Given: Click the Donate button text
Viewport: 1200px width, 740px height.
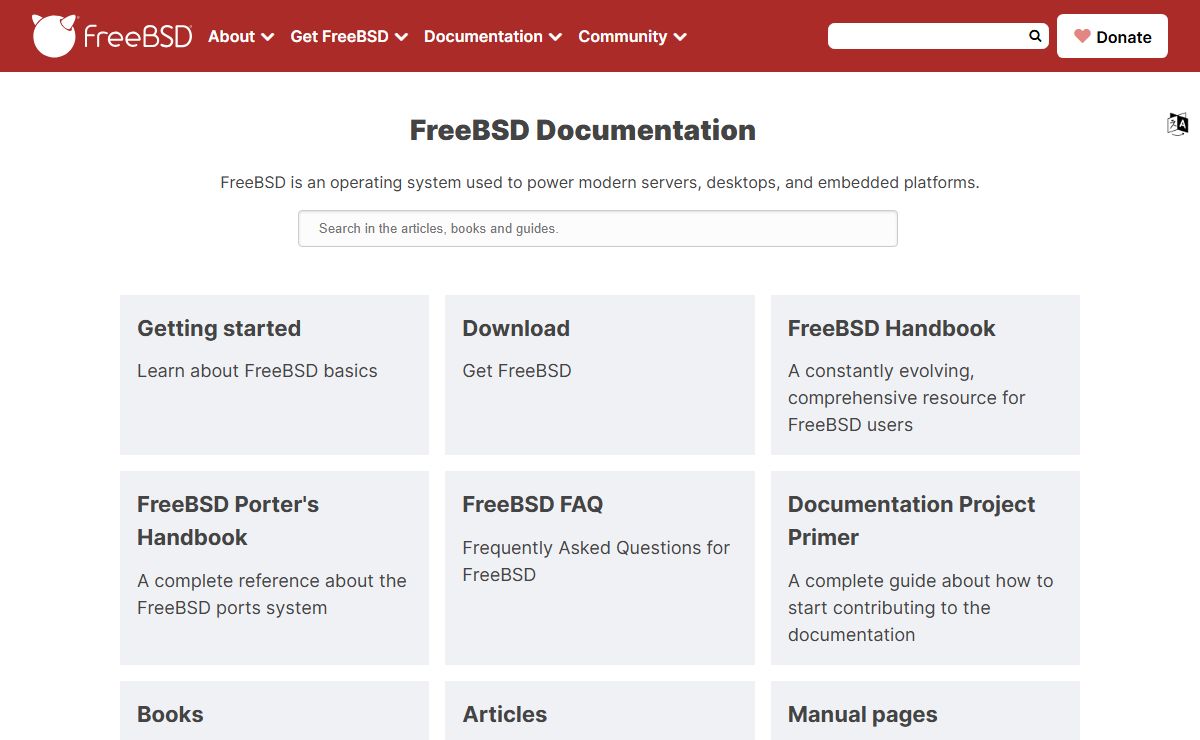Looking at the screenshot, I should 1124,37.
